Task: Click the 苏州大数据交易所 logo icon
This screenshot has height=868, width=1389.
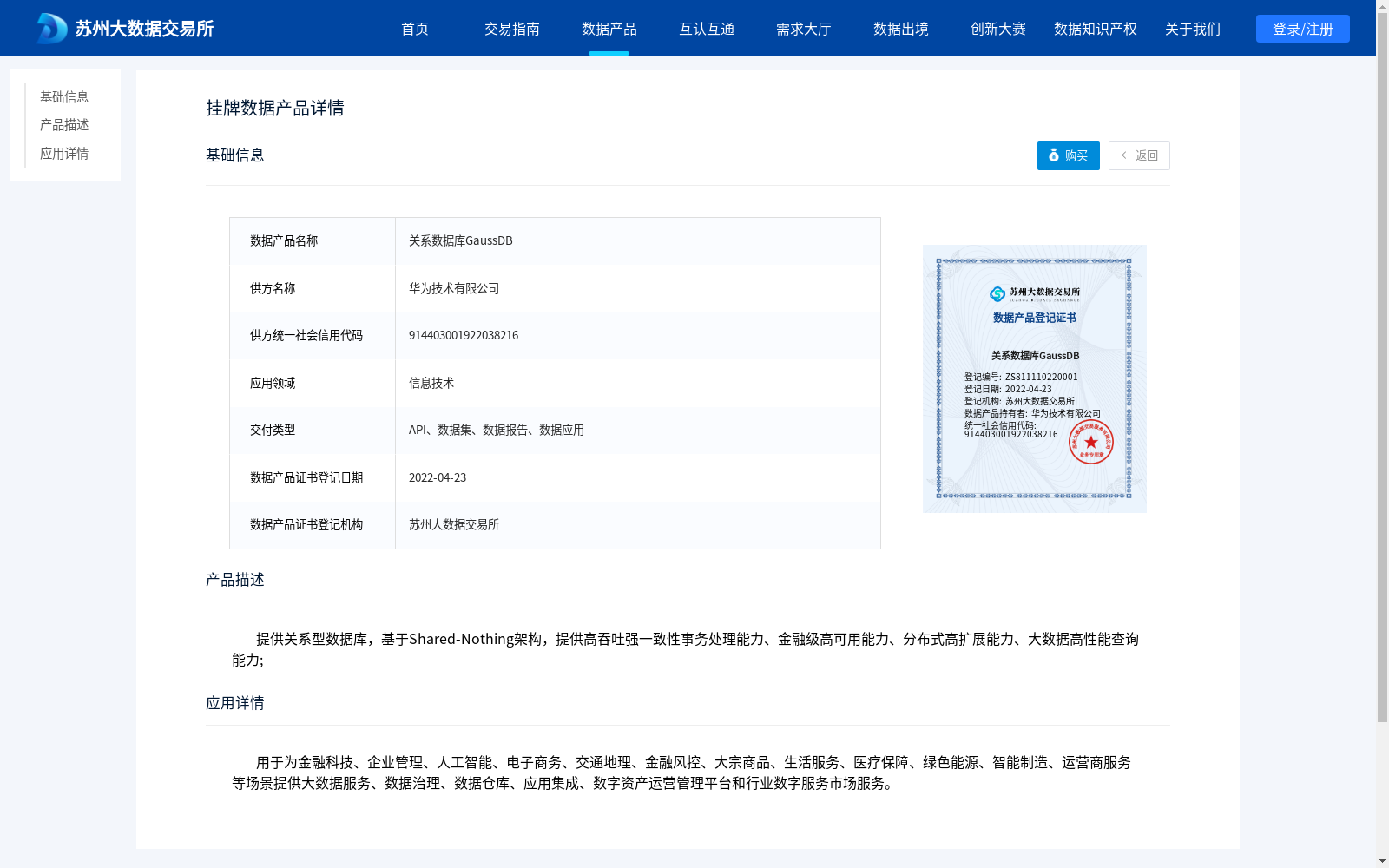Action: click(52, 29)
